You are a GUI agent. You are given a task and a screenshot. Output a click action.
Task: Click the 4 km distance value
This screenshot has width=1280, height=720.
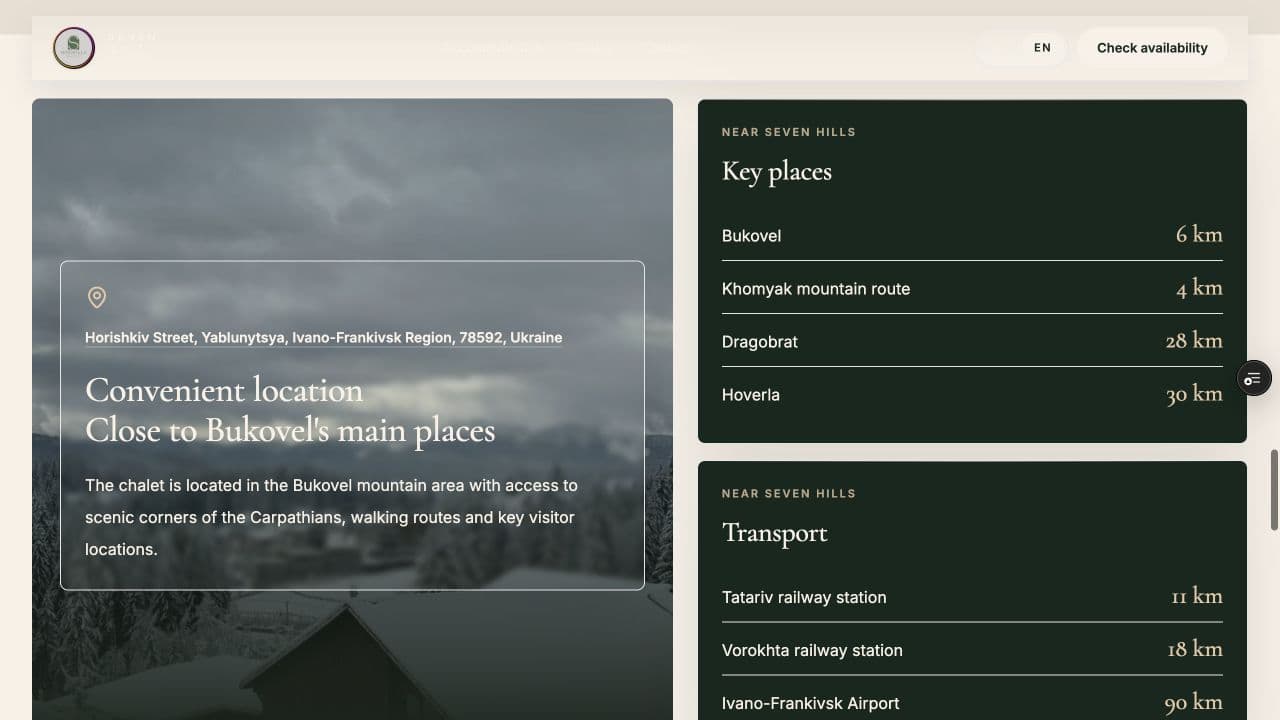coord(1199,288)
